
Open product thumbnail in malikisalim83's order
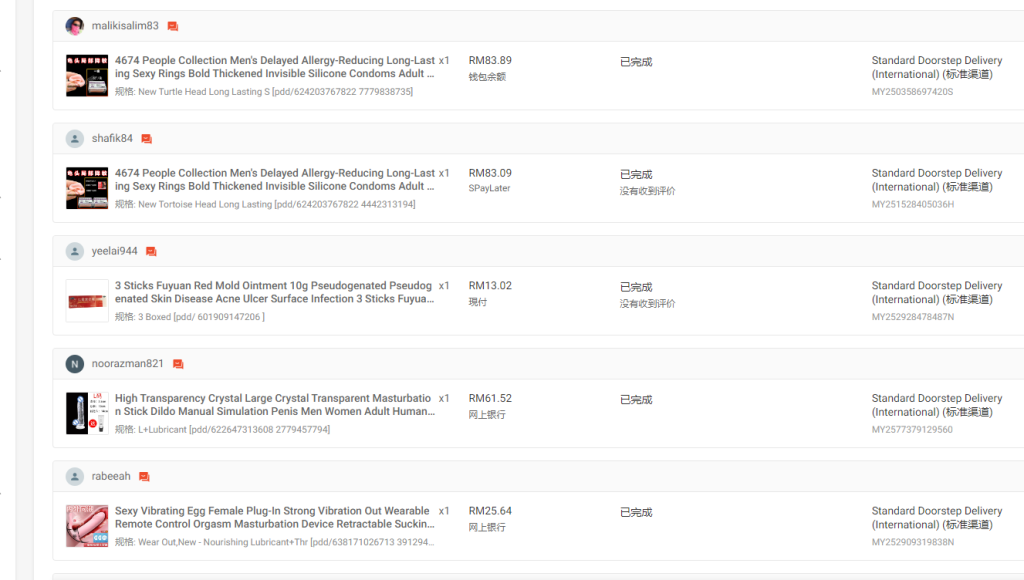coord(87,76)
